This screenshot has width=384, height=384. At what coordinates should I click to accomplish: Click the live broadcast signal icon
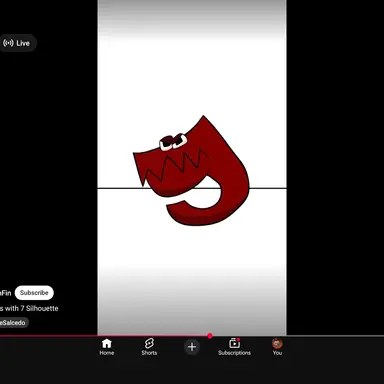click(8, 43)
